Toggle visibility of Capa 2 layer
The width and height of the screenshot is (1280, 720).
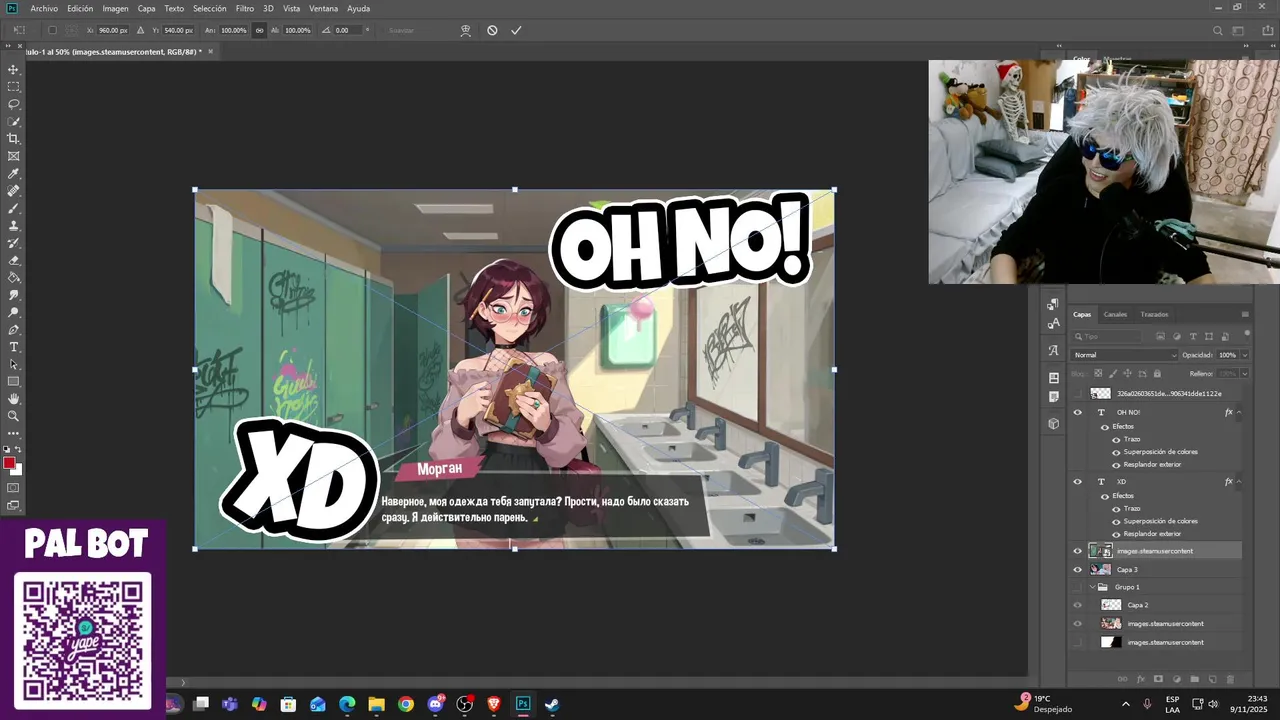pyautogui.click(x=1077, y=605)
